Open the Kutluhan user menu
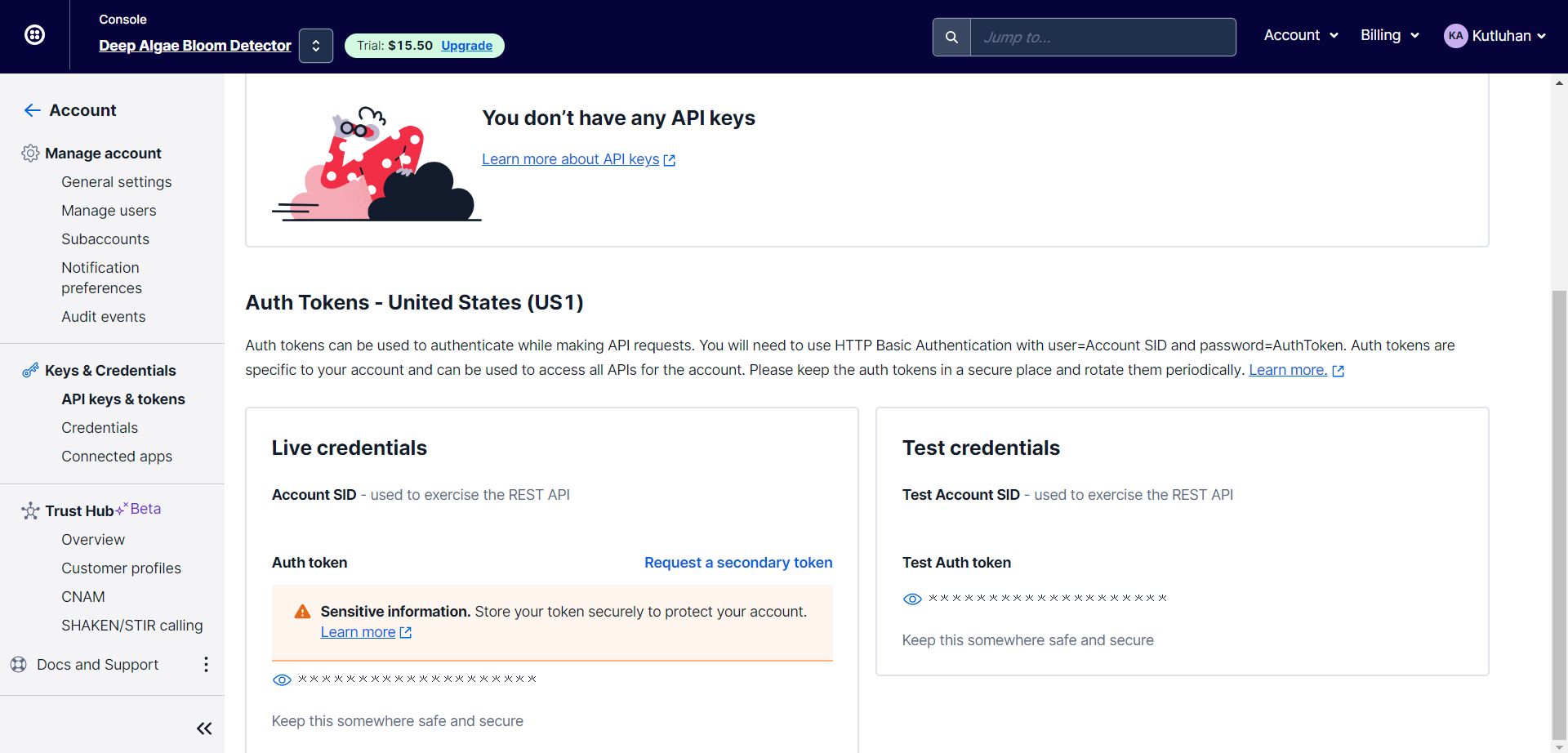 (x=1497, y=35)
